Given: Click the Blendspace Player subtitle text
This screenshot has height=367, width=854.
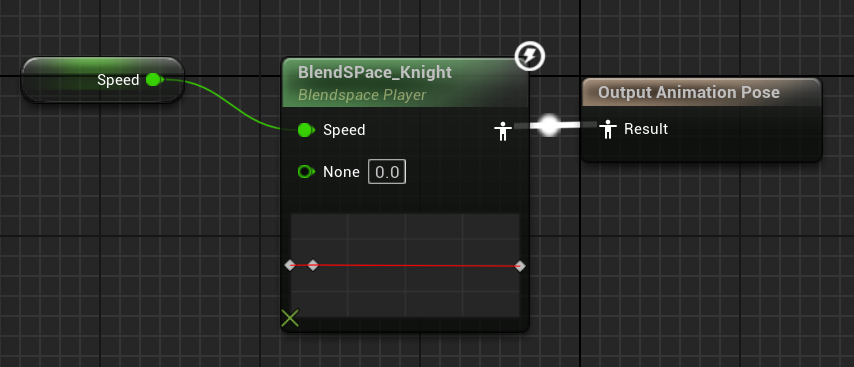Looking at the screenshot, I should 362,95.
